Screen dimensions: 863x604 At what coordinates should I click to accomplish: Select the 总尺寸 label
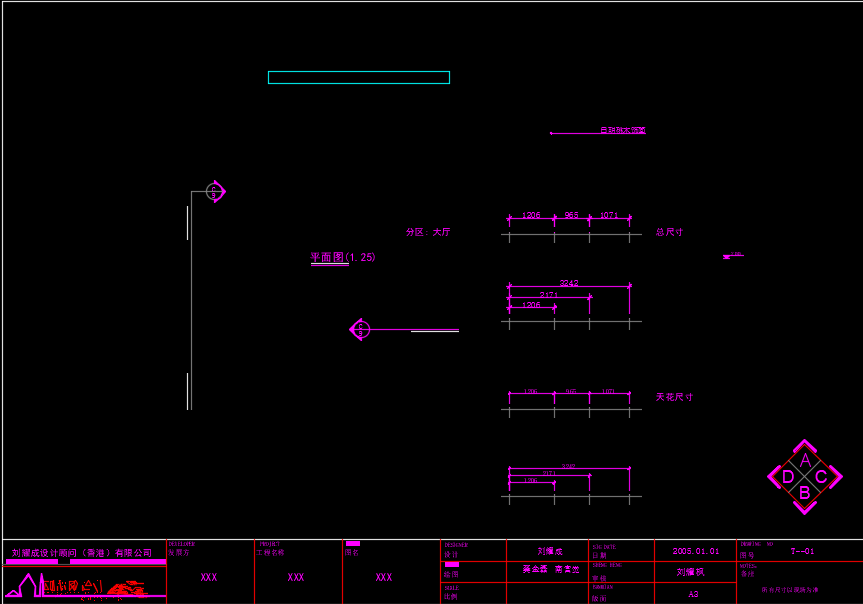click(669, 232)
